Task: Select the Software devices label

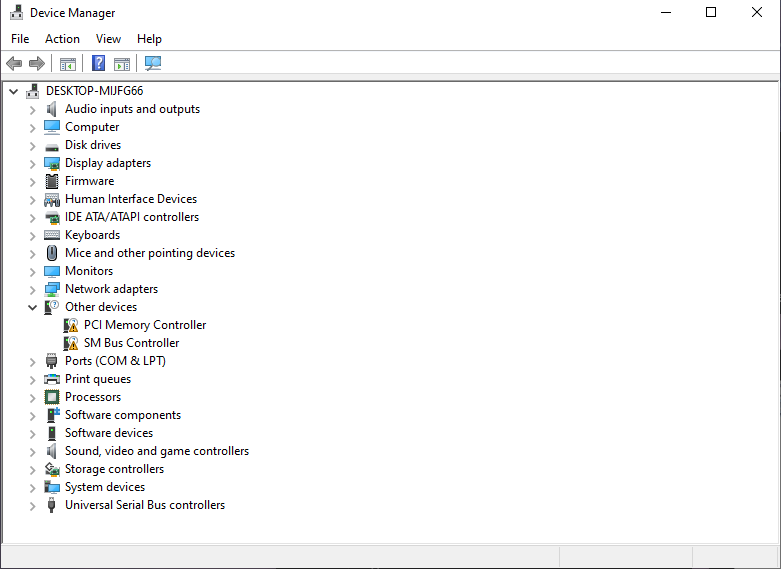Action: [x=109, y=433]
